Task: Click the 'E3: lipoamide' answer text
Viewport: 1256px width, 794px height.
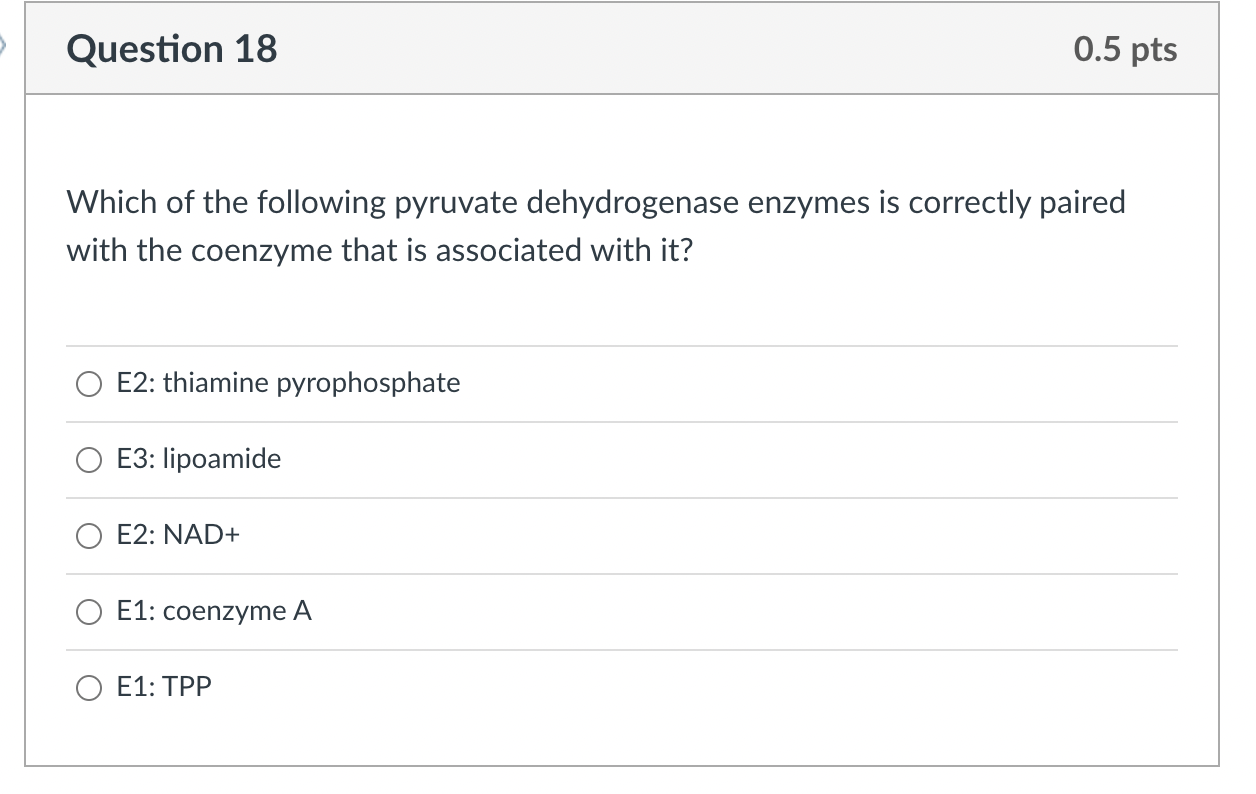Action: [199, 459]
